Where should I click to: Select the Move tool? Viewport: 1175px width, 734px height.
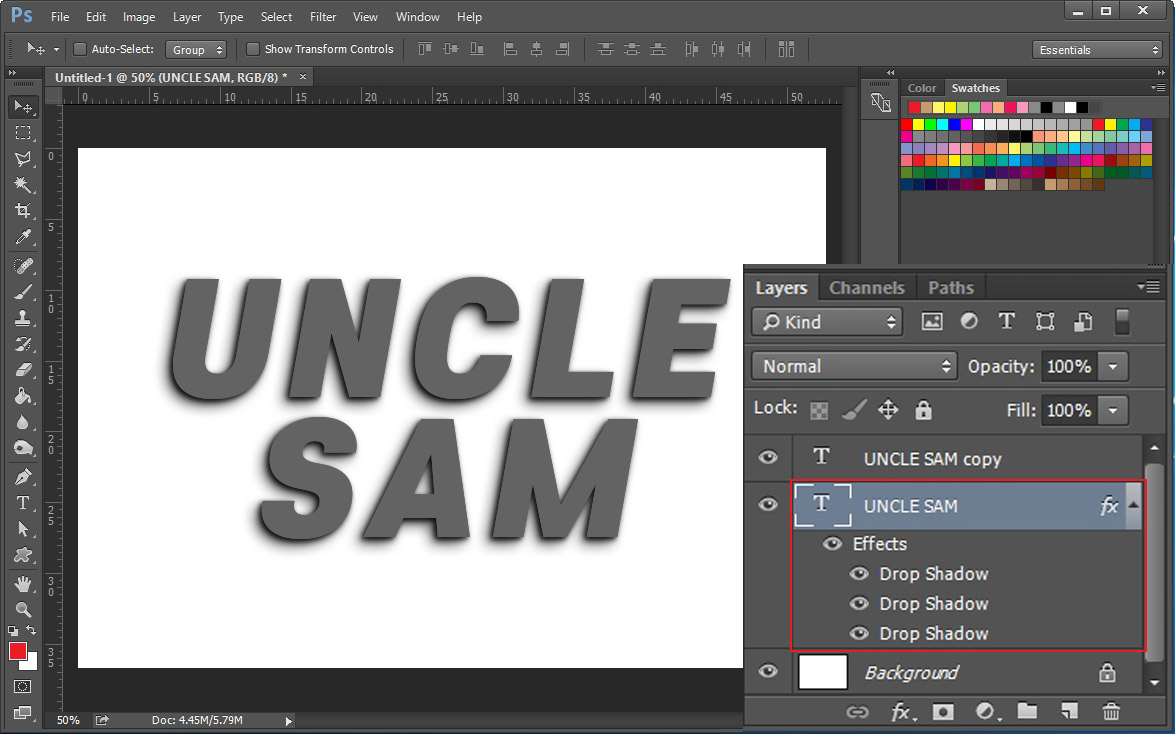[23, 107]
